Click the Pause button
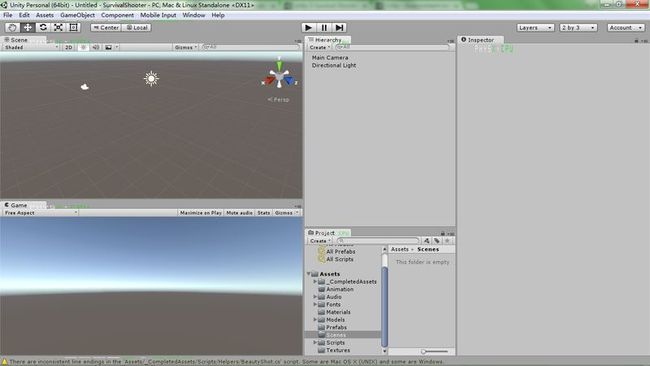This screenshot has height=366, width=650. 324,28
